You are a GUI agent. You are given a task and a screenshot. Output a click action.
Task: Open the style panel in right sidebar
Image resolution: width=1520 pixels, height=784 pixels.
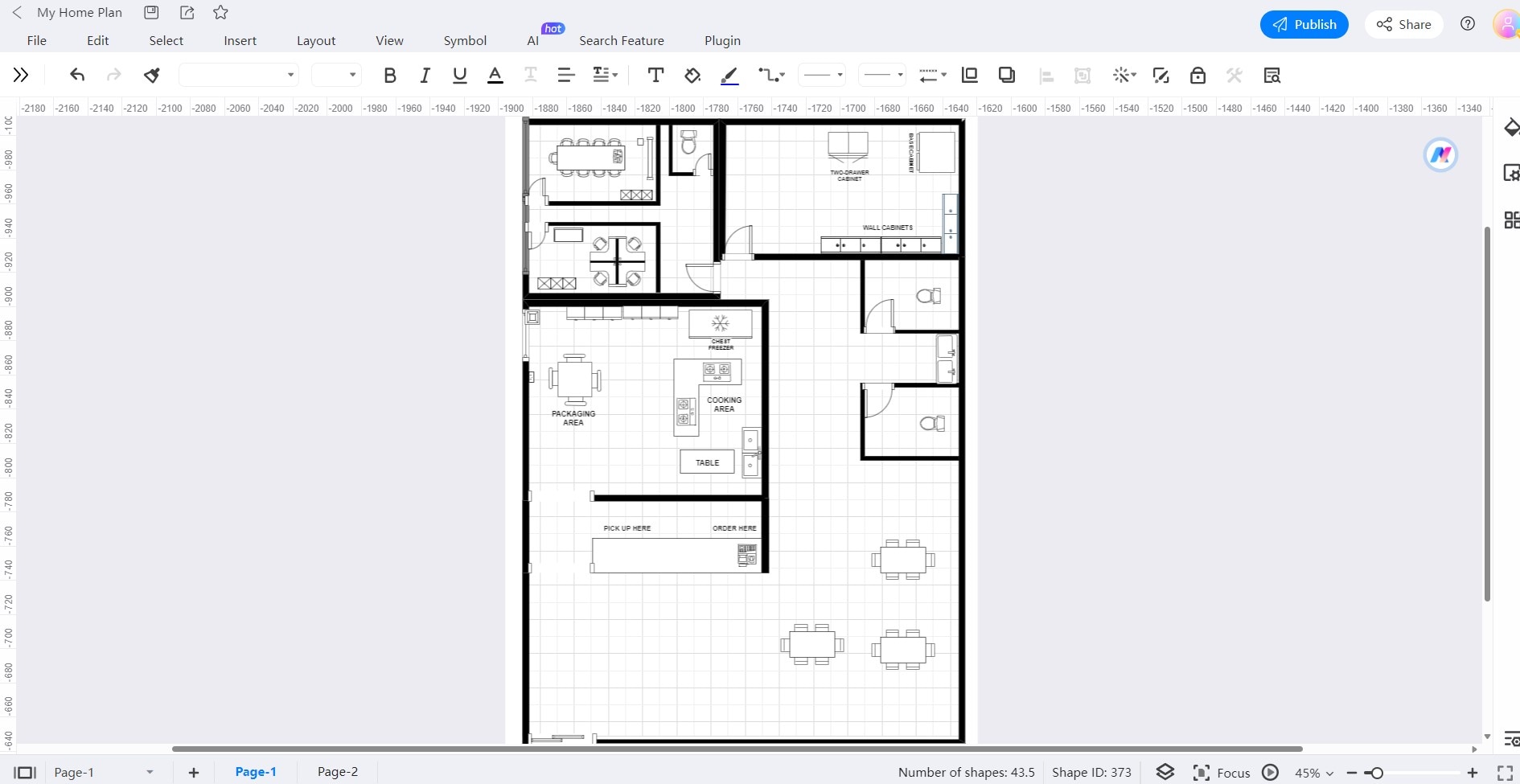point(1511,128)
